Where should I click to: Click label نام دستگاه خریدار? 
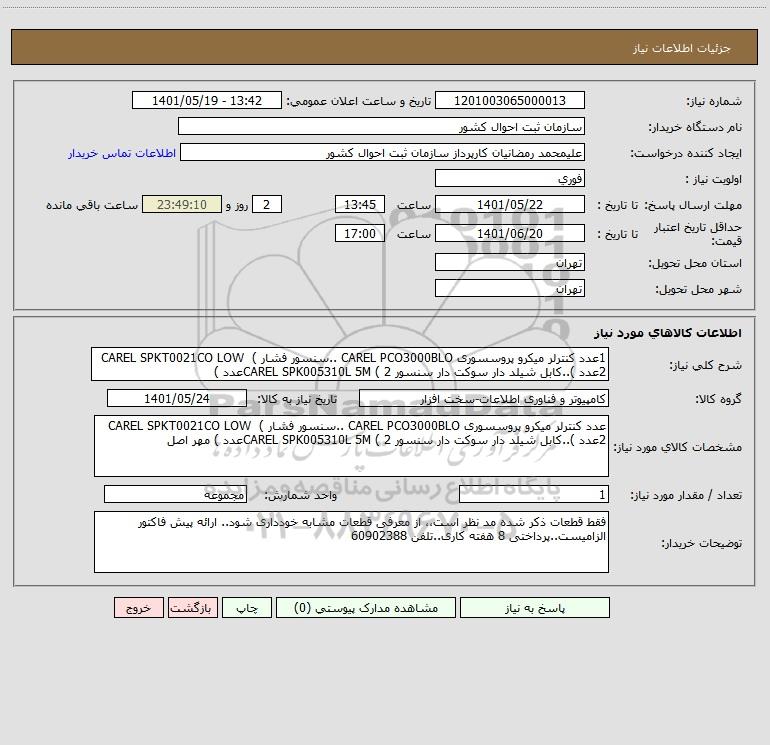click(695, 127)
